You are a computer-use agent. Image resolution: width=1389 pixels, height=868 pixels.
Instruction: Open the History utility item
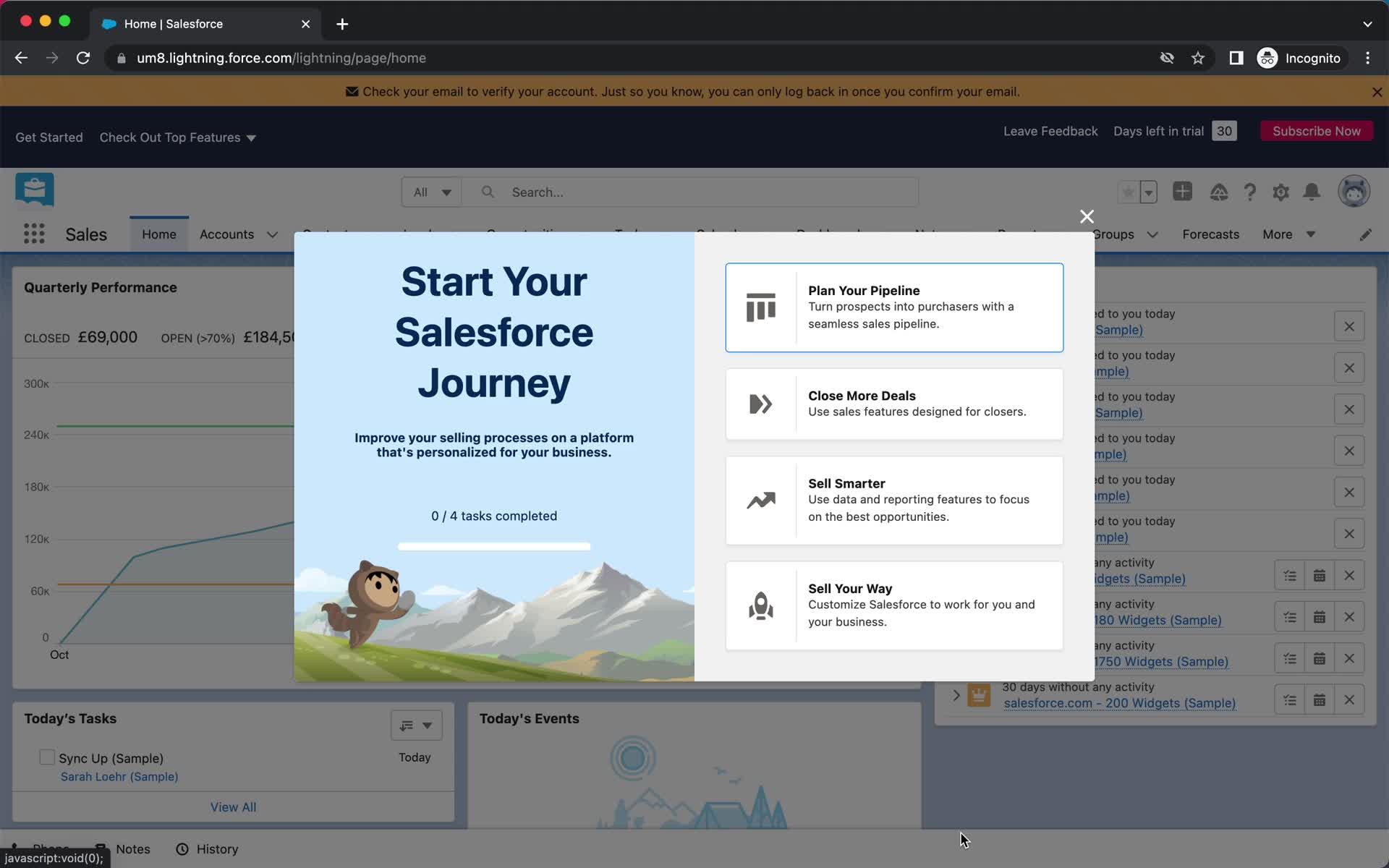208,849
